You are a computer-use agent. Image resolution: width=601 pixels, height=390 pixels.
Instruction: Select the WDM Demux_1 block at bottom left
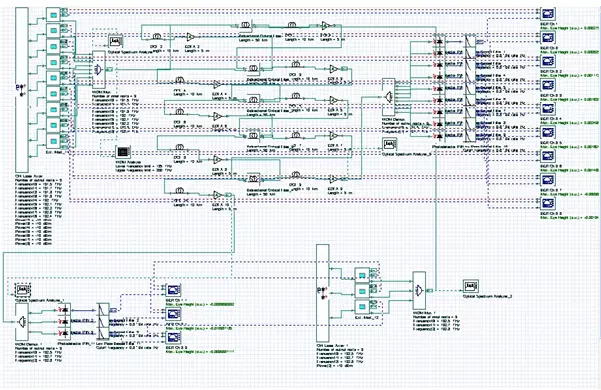click(x=21, y=321)
